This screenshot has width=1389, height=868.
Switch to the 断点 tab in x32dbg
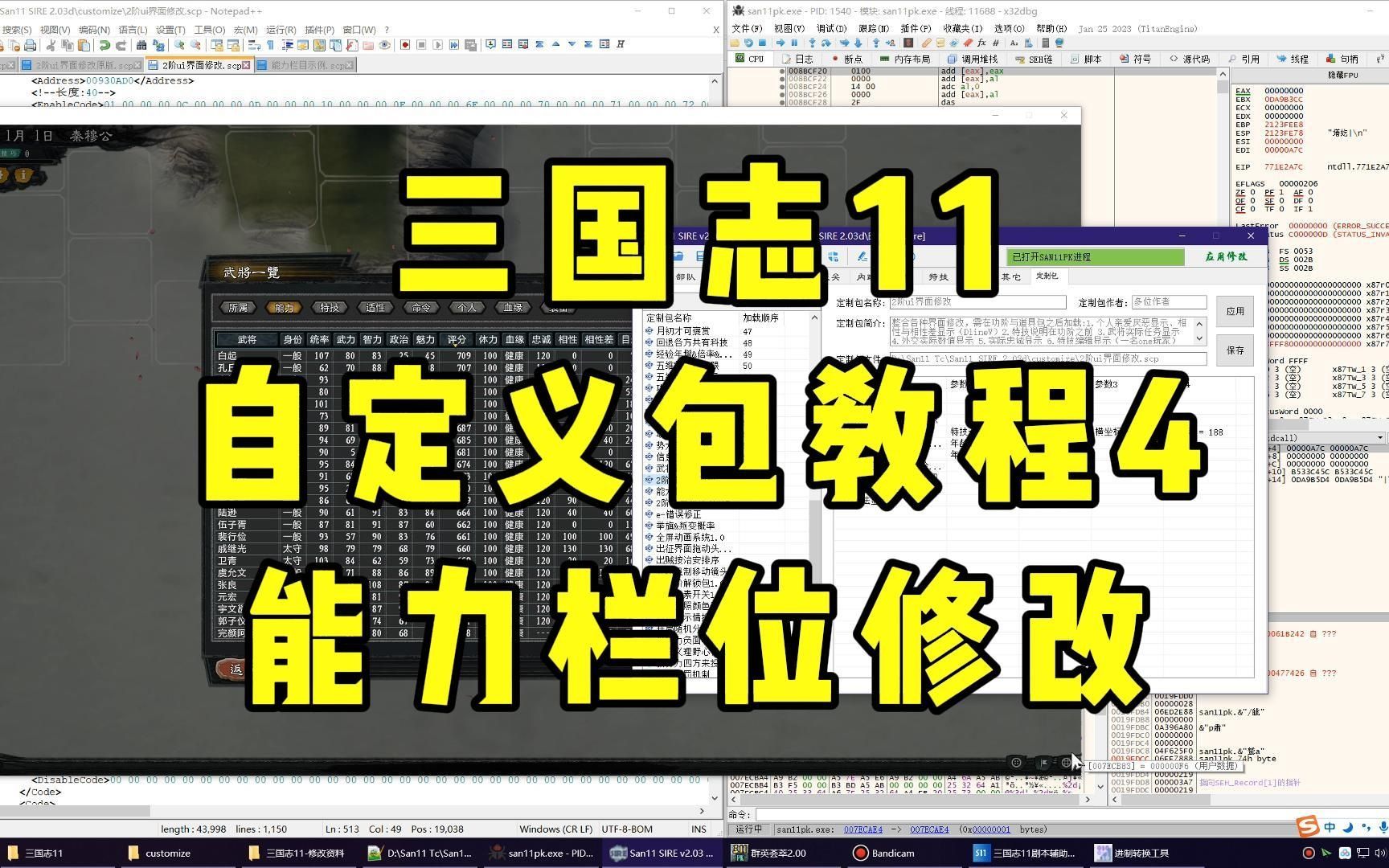pyautogui.click(x=846, y=59)
